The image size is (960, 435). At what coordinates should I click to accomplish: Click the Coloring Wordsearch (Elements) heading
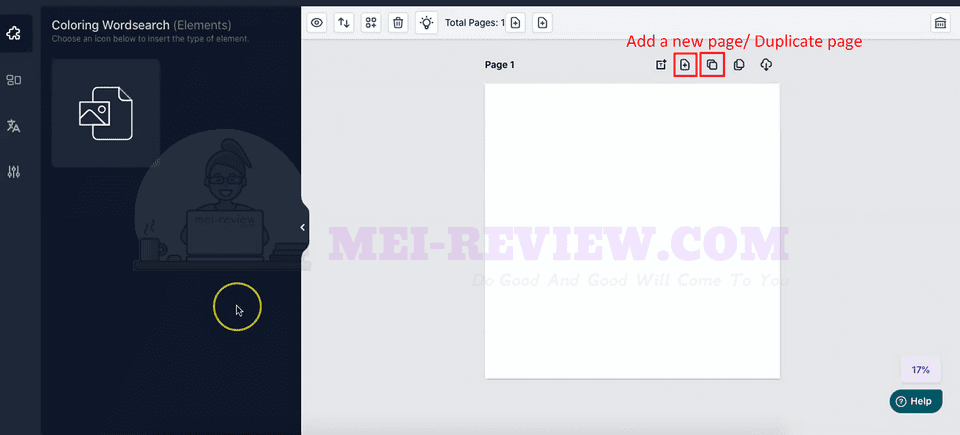[141, 25]
